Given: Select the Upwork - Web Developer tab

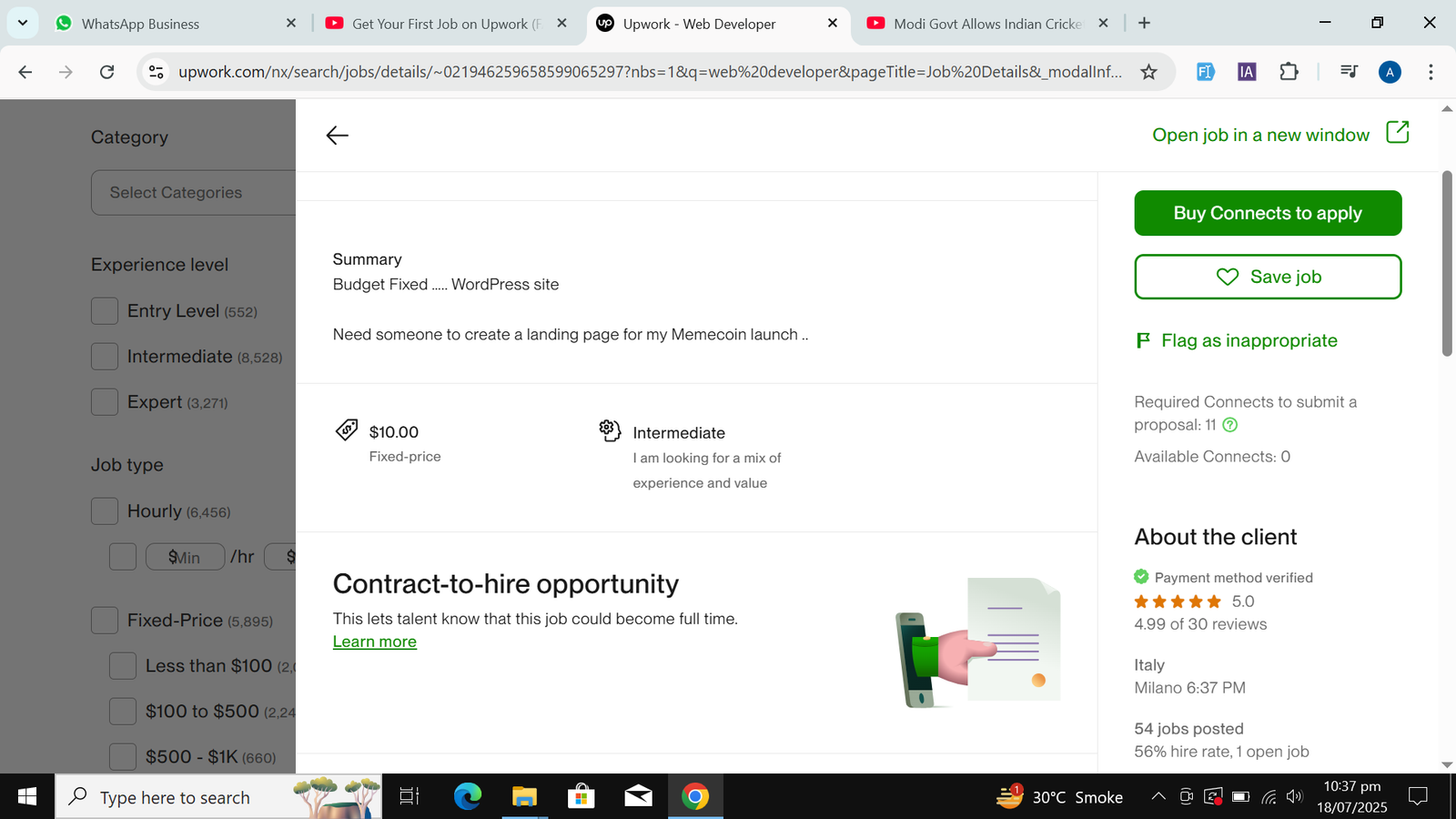Looking at the screenshot, I should tap(717, 24).
